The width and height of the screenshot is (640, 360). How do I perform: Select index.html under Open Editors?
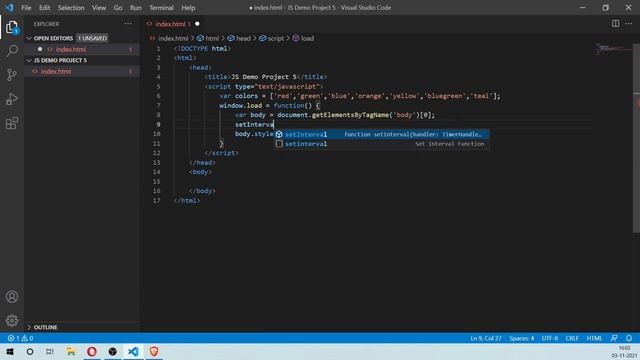pos(82,49)
